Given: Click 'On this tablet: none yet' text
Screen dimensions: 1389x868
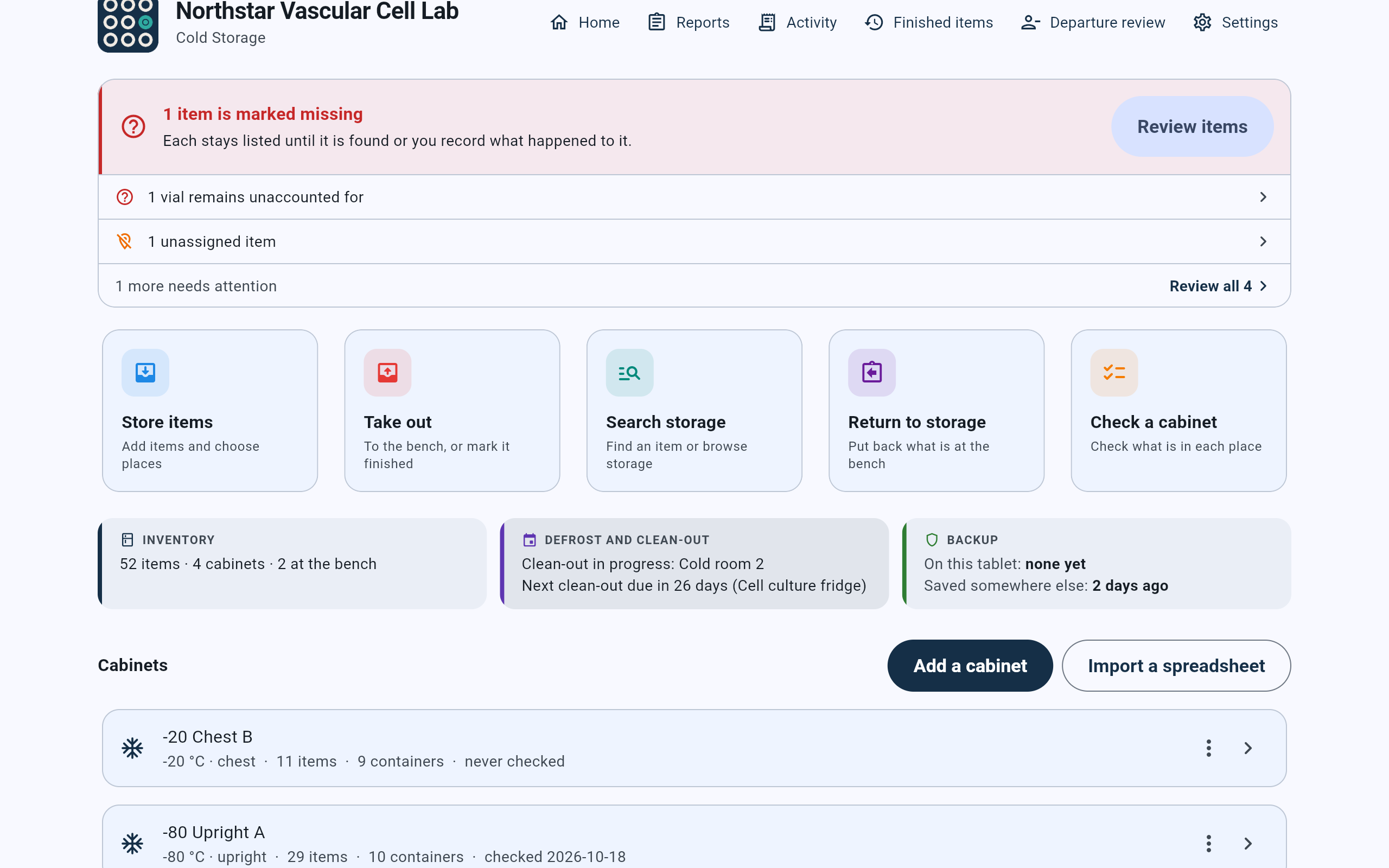Looking at the screenshot, I should coord(1004,564).
